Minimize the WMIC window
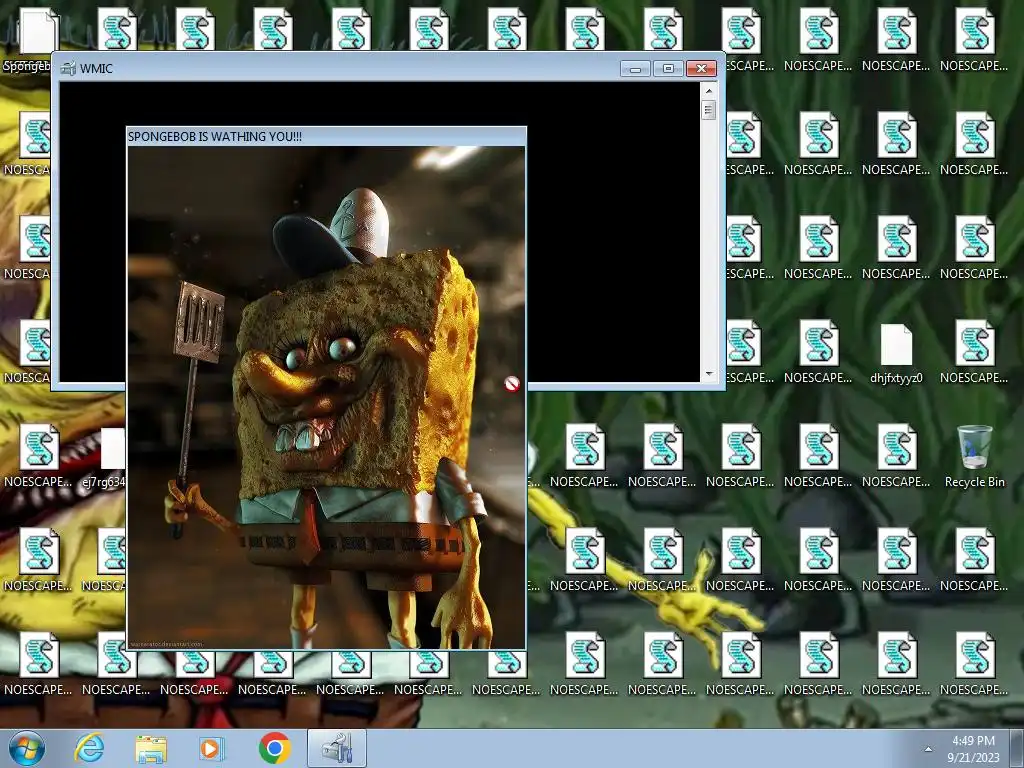The width and height of the screenshot is (1024, 768). click(x=635, y=69)
